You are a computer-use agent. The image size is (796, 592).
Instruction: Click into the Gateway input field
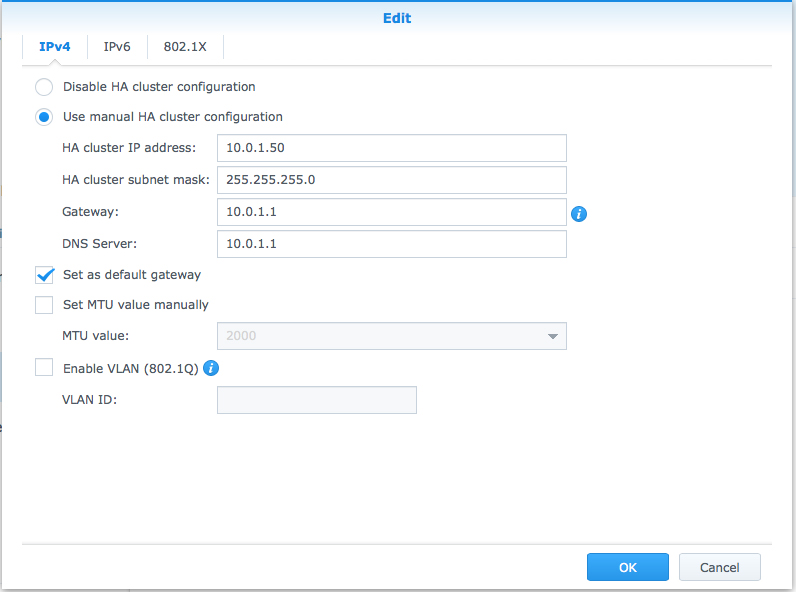391,212
